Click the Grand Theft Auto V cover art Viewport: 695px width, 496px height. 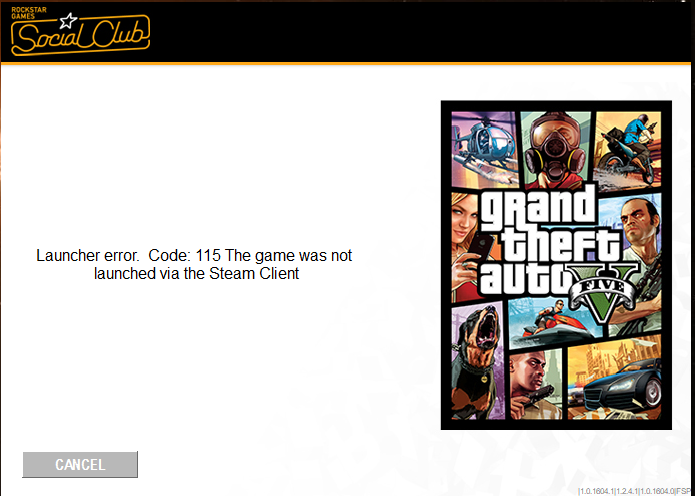click(x=556, y=265)
